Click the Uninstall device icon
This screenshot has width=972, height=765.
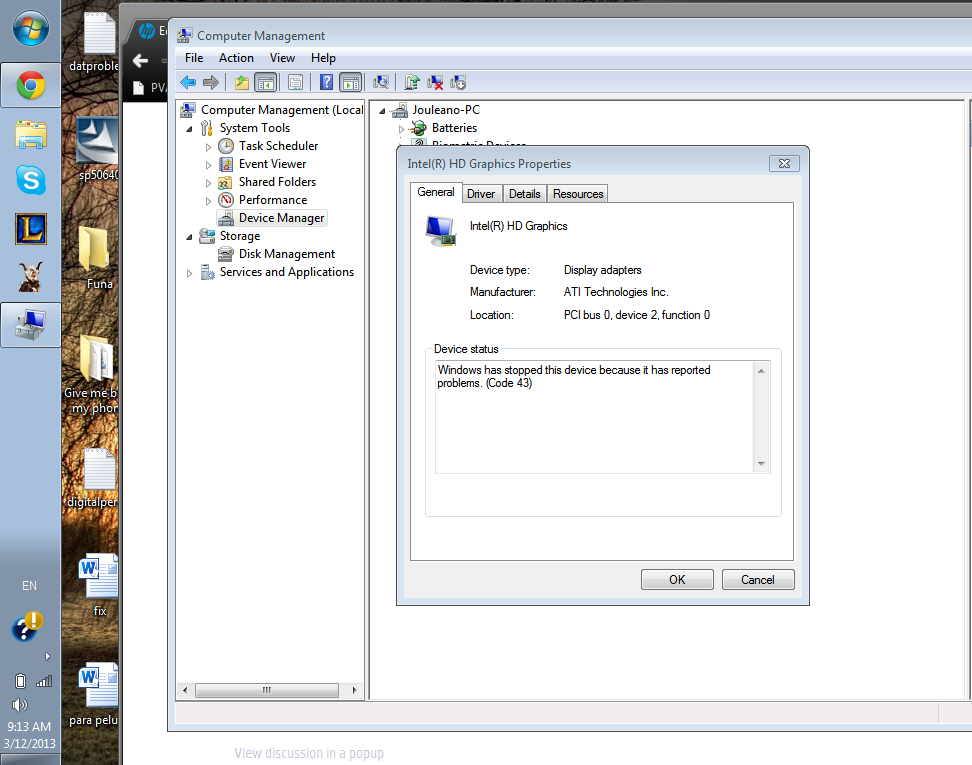pyautogui.click(x=434, y=82)
